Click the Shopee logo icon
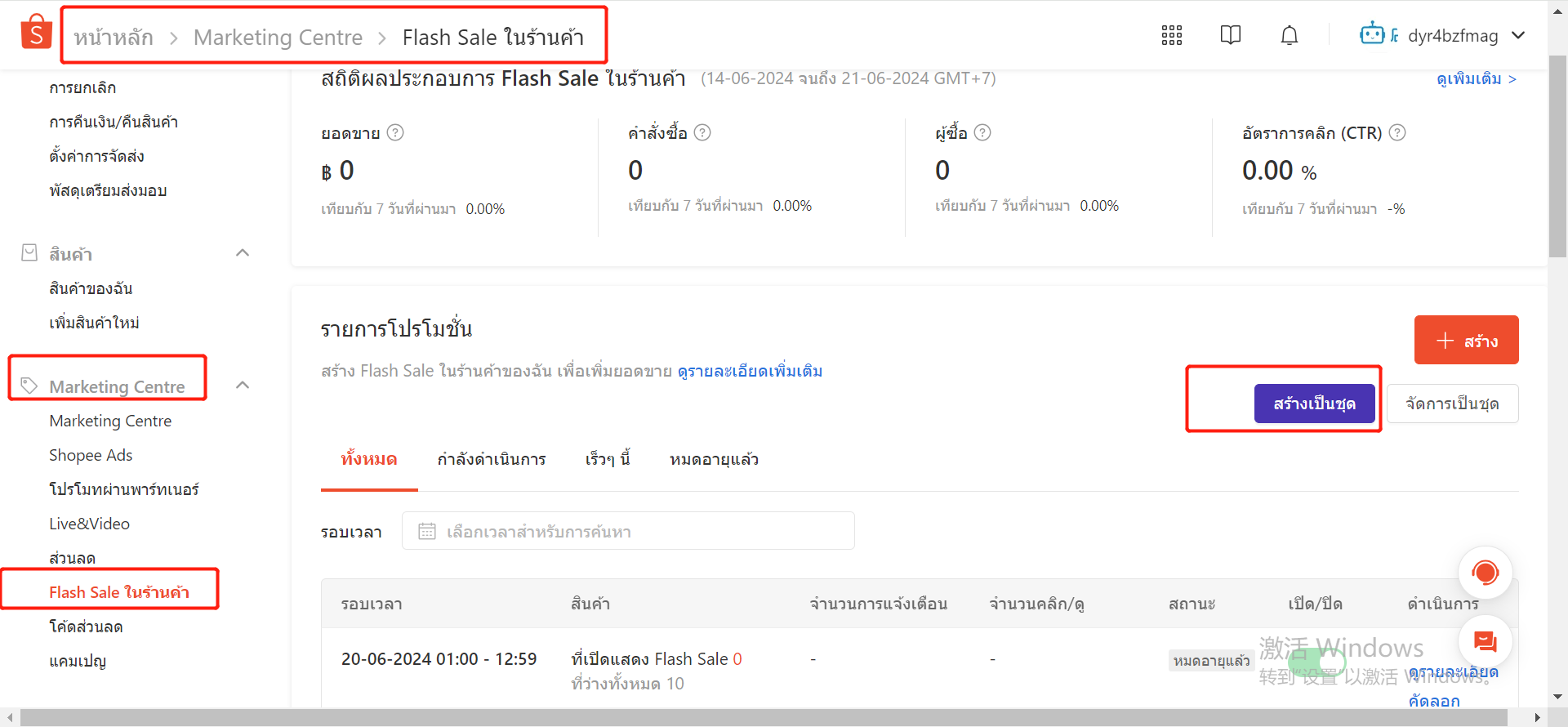This screenshot has width=1568, height=727. 36,33
